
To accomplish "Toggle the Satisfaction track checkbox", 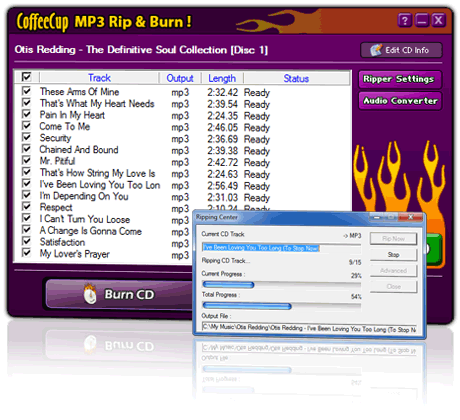I will tap(26, 241).
